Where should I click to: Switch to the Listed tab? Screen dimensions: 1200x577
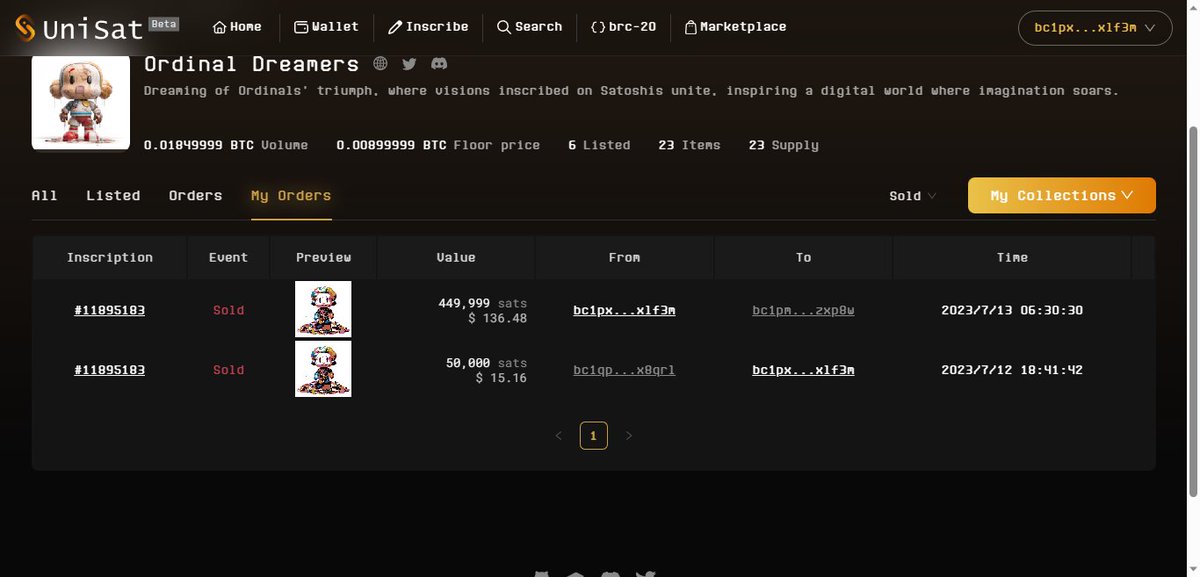click(113, 195)
